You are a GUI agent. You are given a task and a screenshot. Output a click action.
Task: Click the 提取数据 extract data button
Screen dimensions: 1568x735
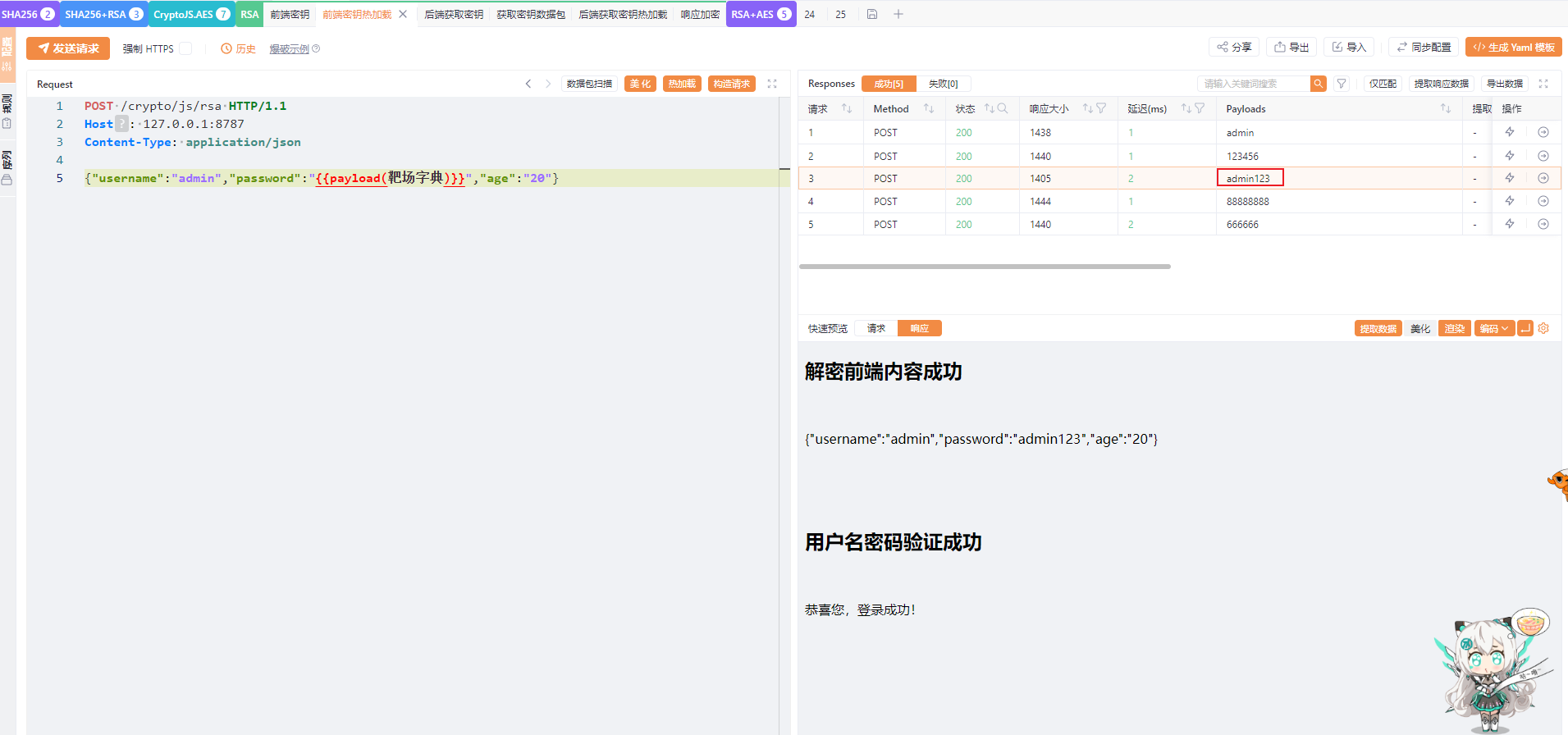click(x=1378, y=328)
